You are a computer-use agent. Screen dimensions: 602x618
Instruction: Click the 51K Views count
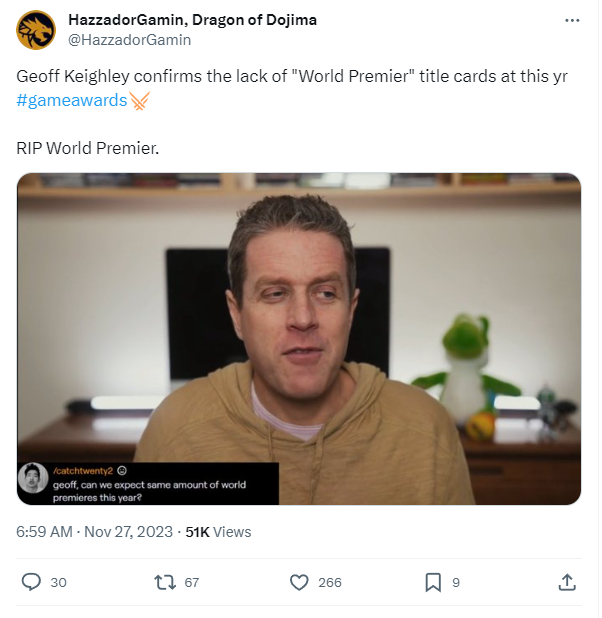[218, 532]
